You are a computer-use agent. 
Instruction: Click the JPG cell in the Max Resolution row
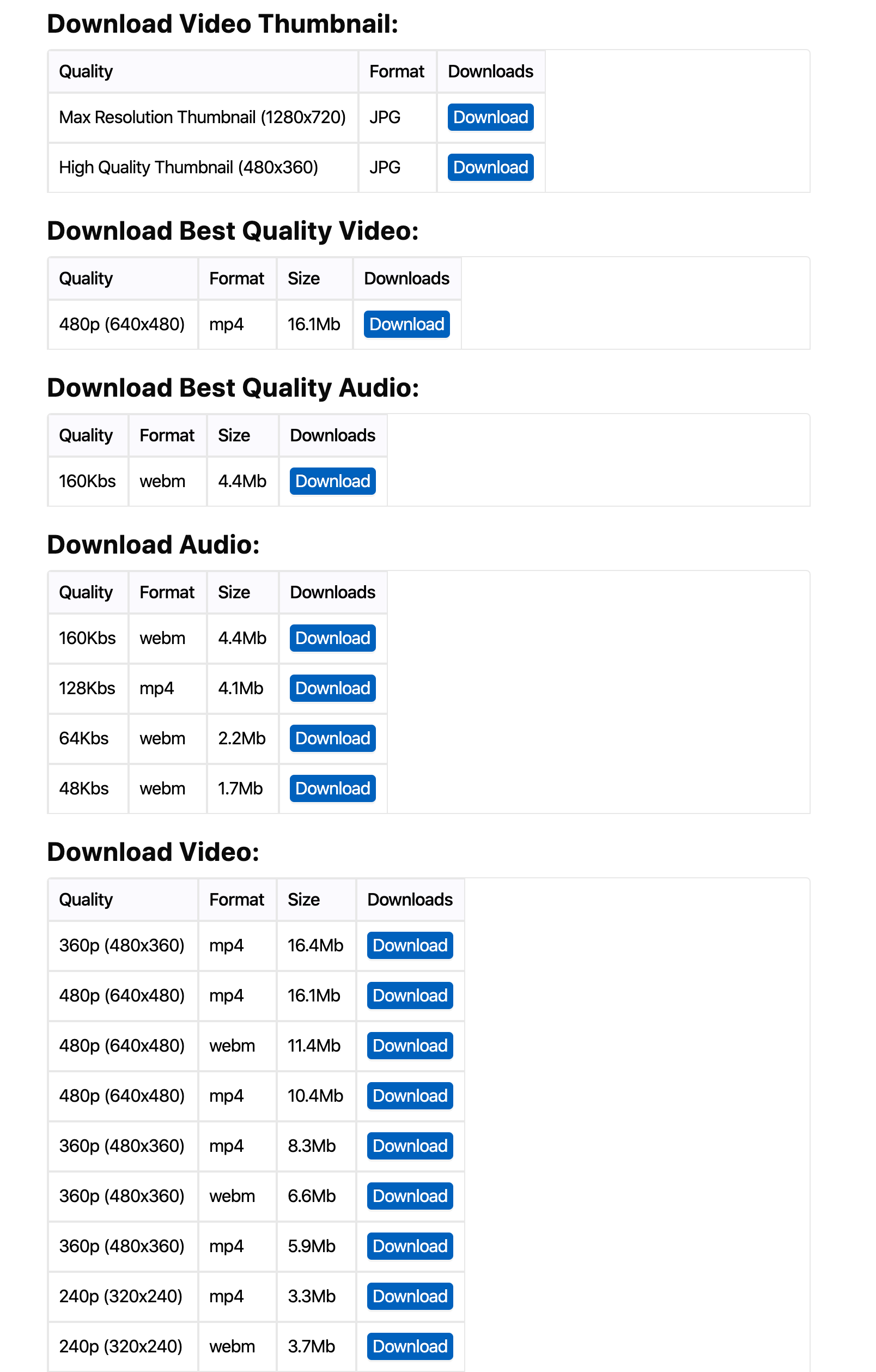point(397,117)
